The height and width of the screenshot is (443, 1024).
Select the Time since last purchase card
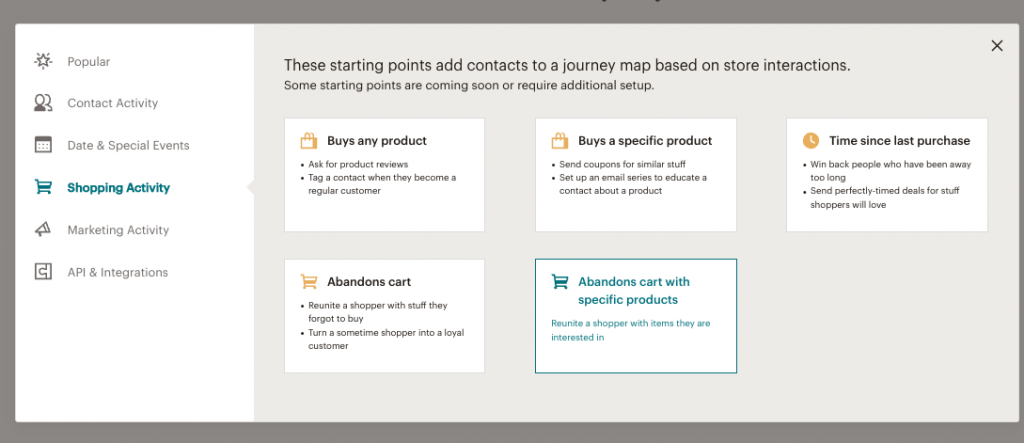(x=887, y=174)
